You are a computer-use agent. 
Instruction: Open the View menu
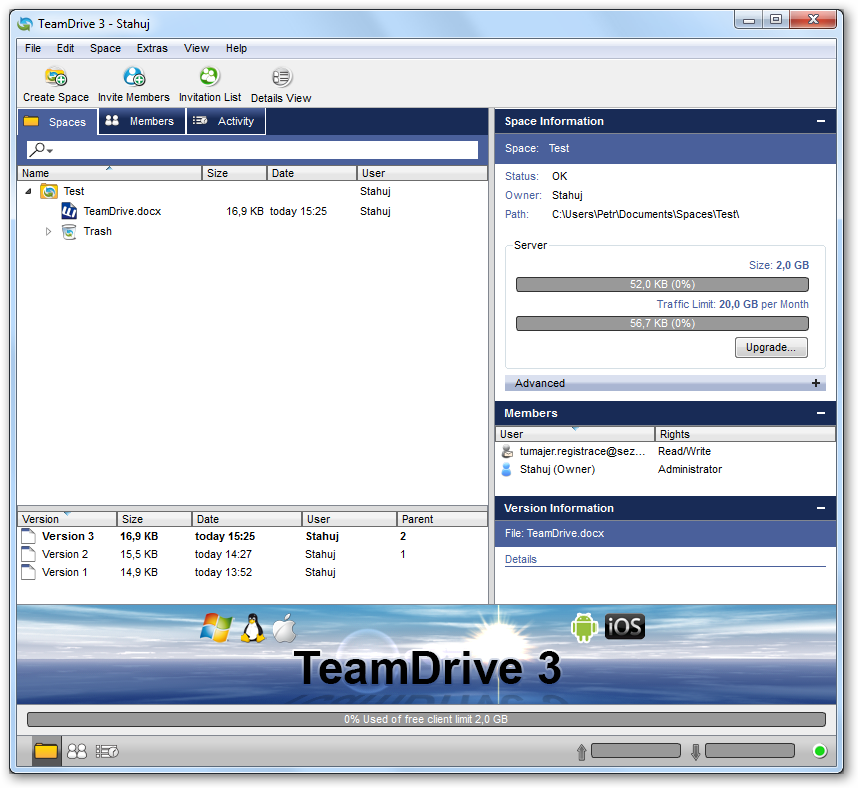[x=196, y=48]
